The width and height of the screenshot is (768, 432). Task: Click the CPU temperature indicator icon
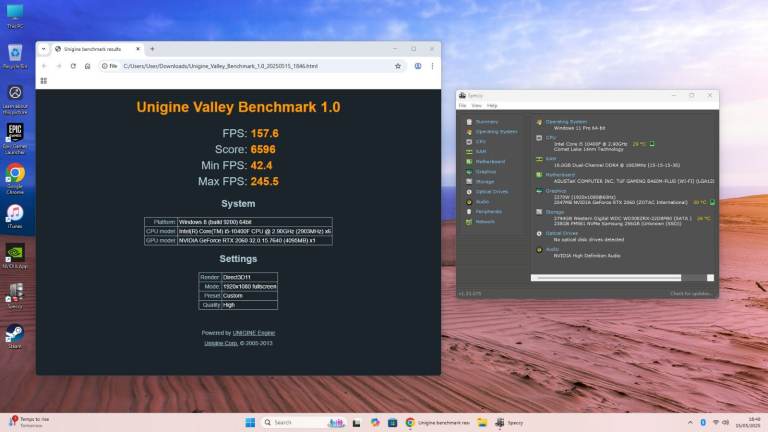coord(652,144)
